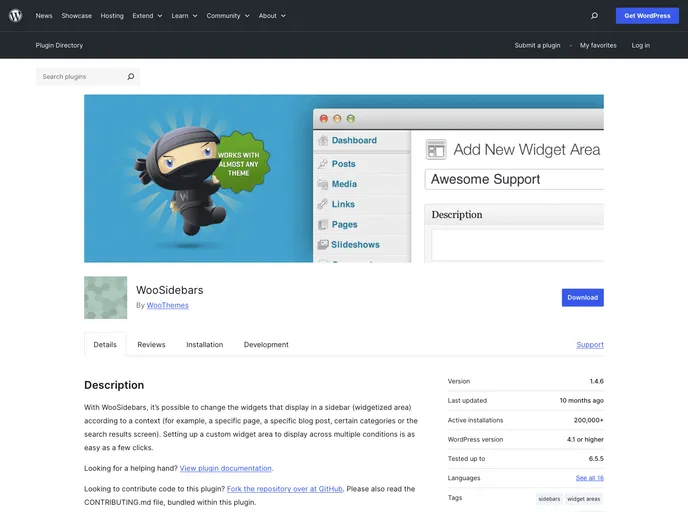Click the sidebars tag

pyautogui.click(x=549, y=499)
